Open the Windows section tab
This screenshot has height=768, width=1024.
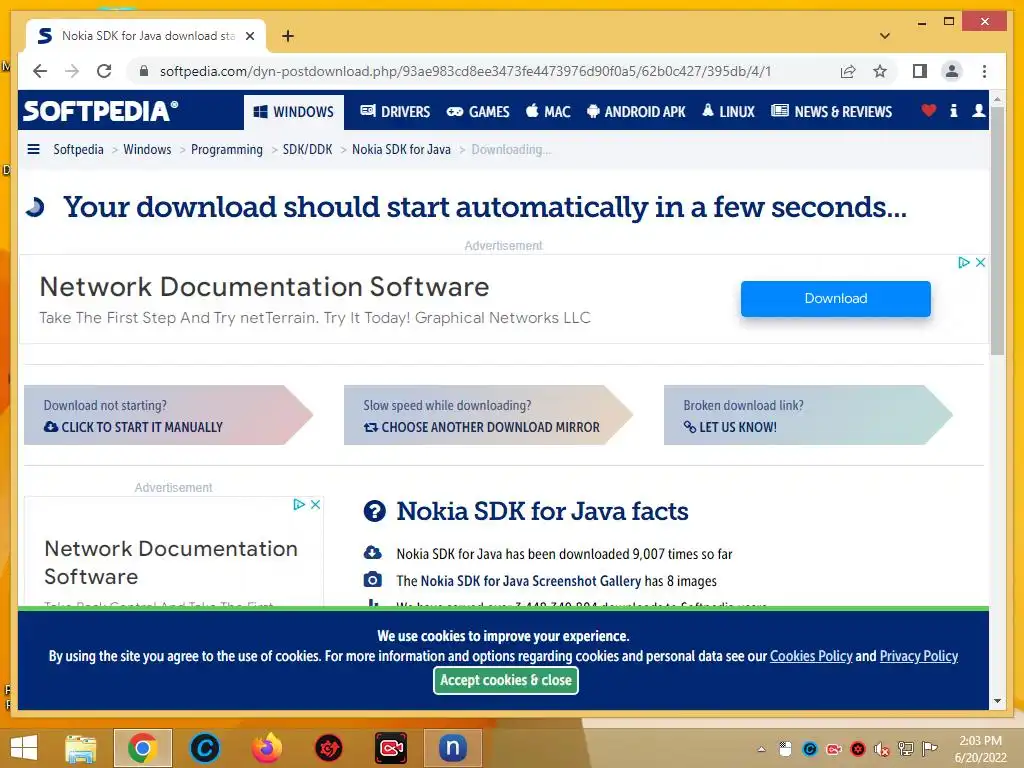click(294, 112)
